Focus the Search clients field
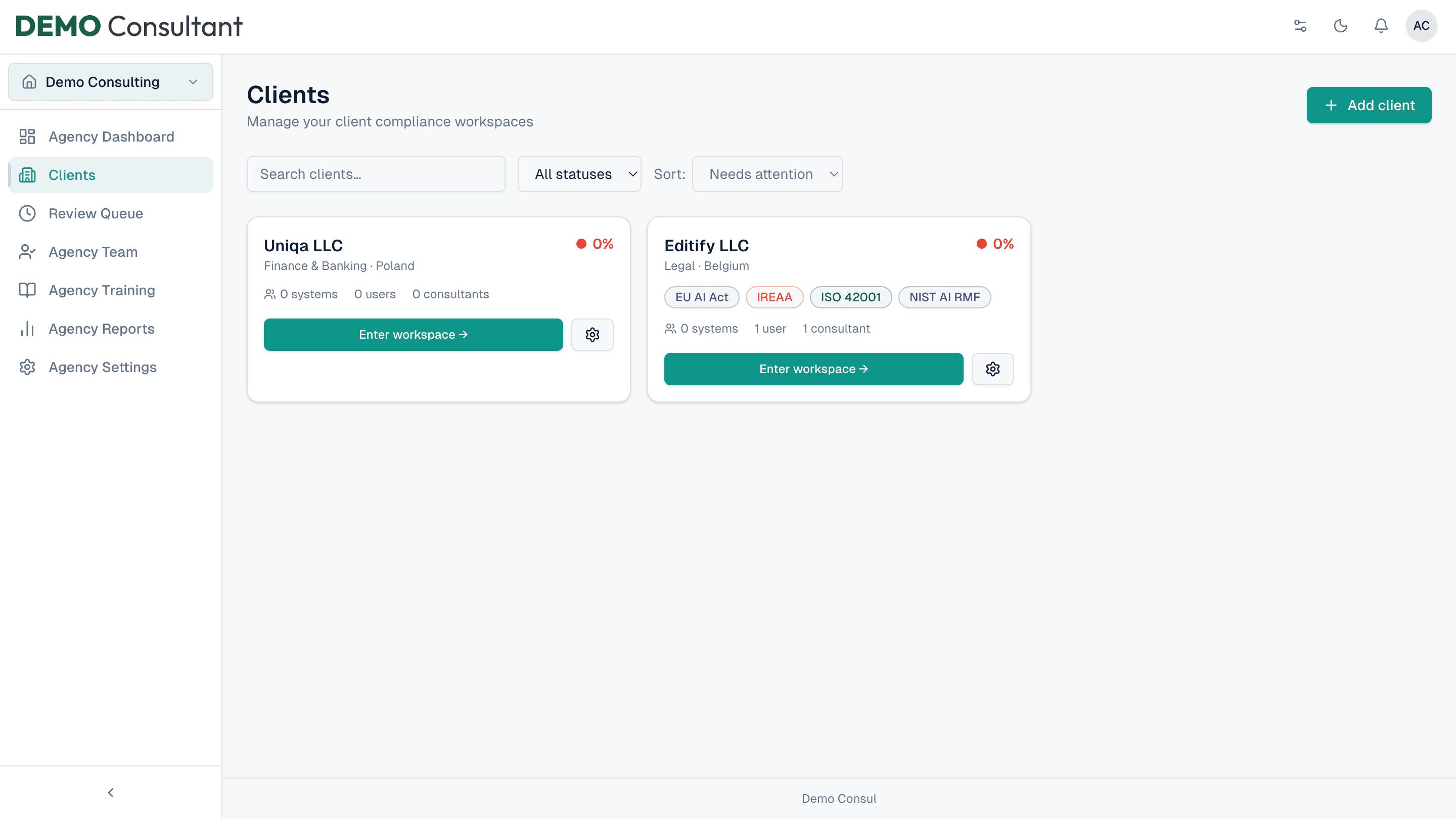1456x819 pixels. pos(376,174)
